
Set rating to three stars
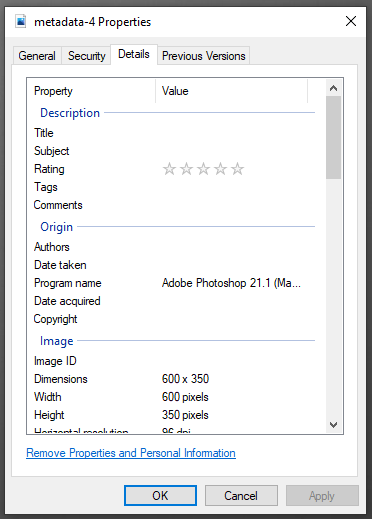pos(203,169)
